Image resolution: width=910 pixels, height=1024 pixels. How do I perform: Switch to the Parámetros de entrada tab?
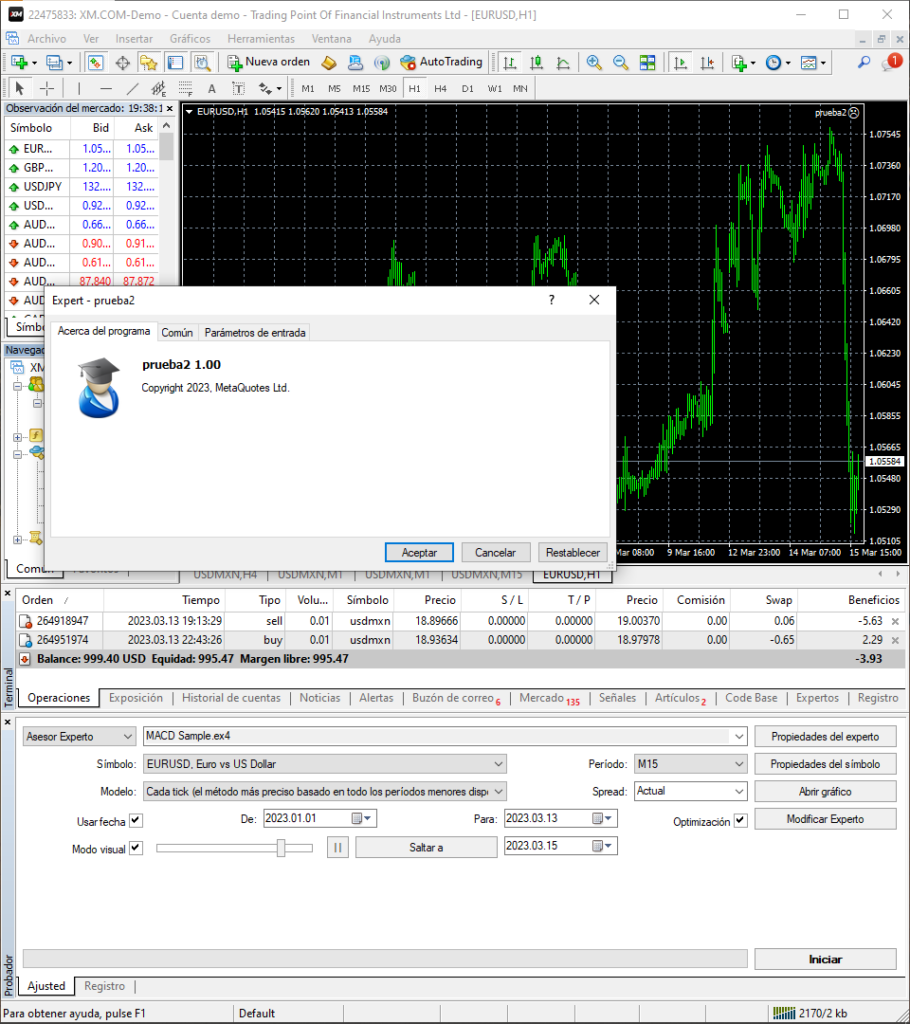(255, 332)
